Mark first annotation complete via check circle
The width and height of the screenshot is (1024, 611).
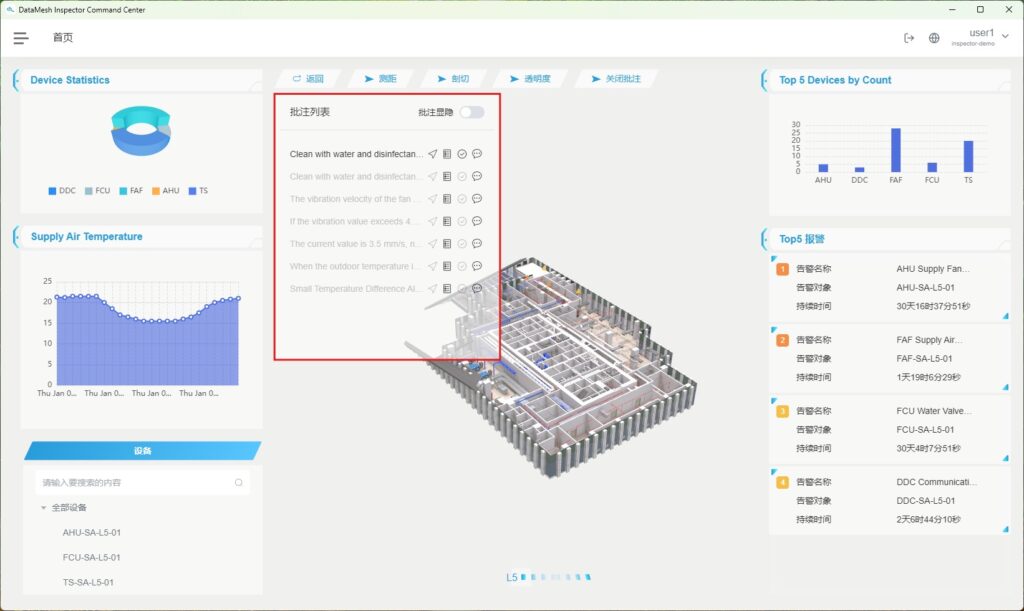462,154
